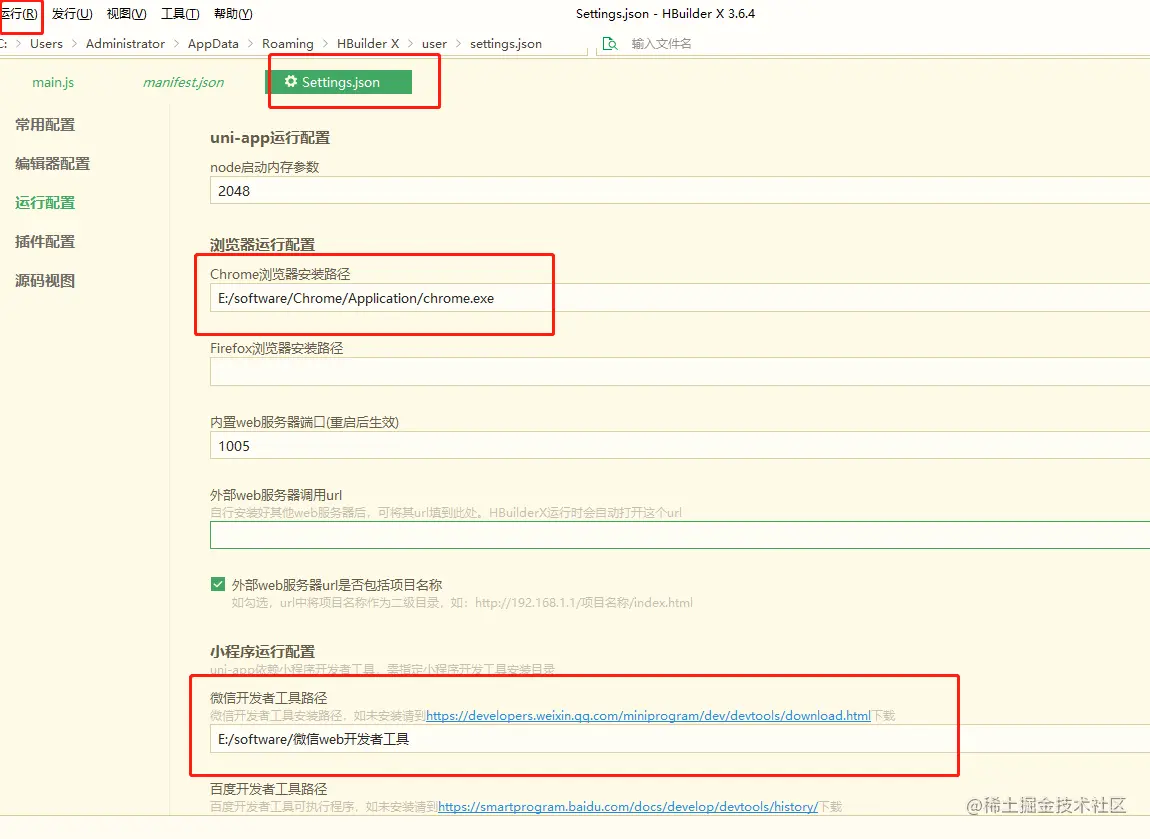
Task: Toggle 外部web服务器url是否包括项目名称 checkbox
Action: click(218, 584)
